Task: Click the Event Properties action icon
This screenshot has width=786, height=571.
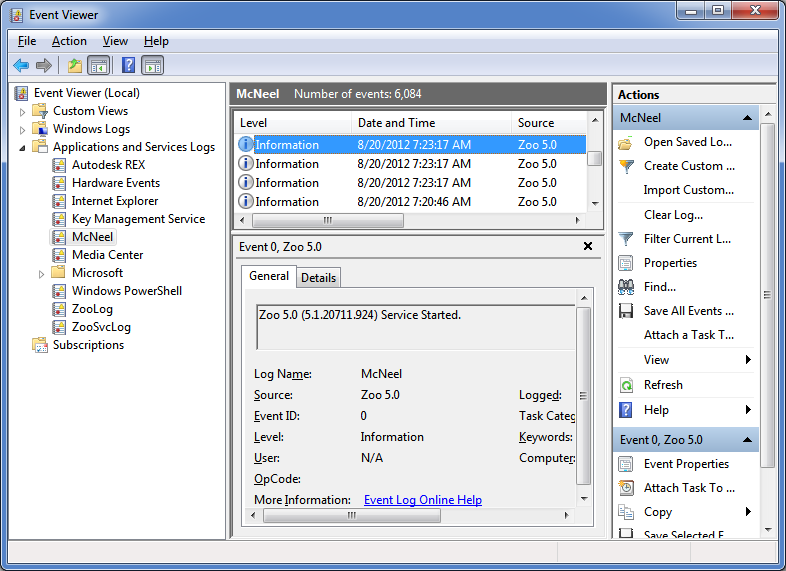Action: click(x=626, y=464)
